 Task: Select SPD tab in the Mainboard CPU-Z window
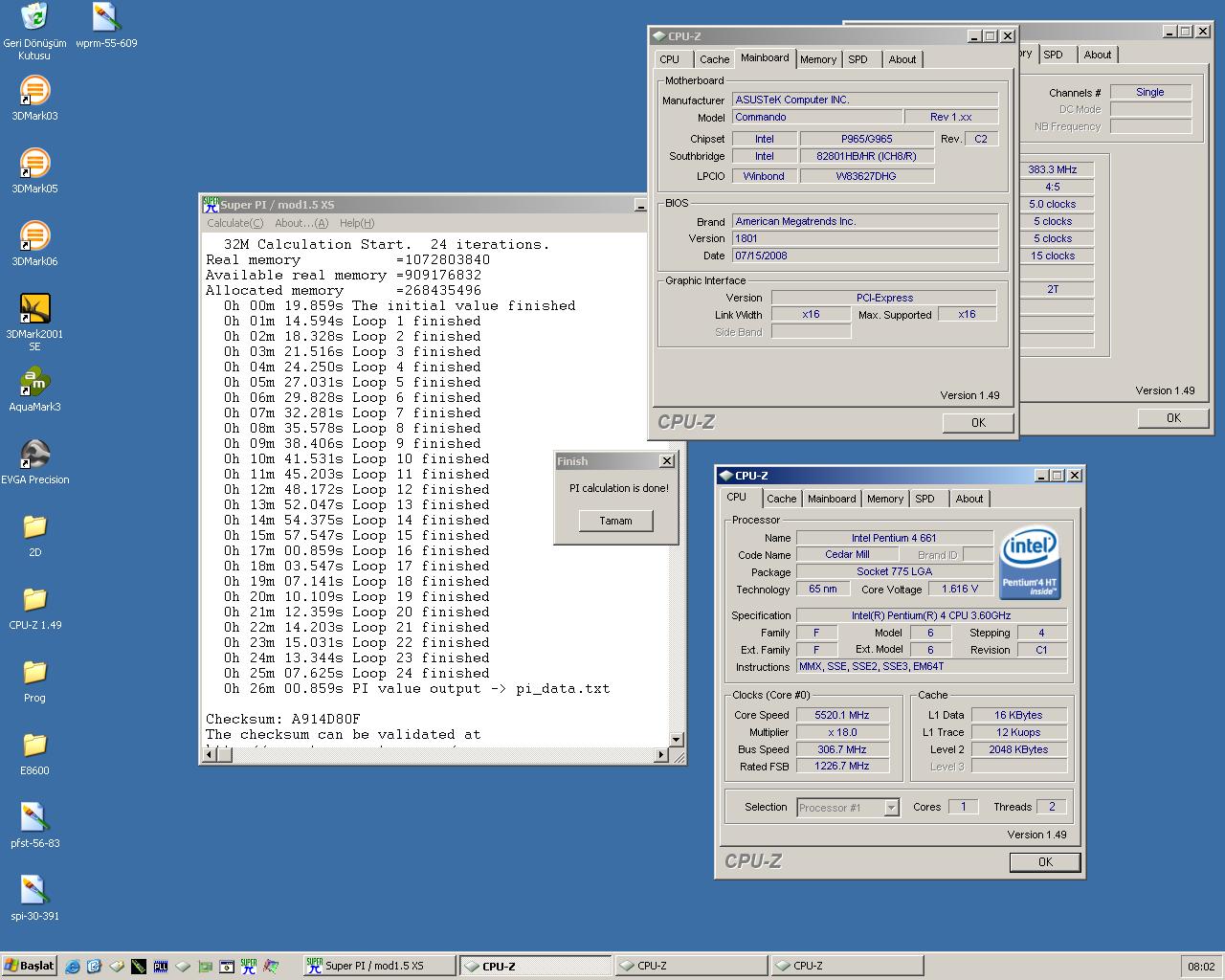(x=858, y=59)
